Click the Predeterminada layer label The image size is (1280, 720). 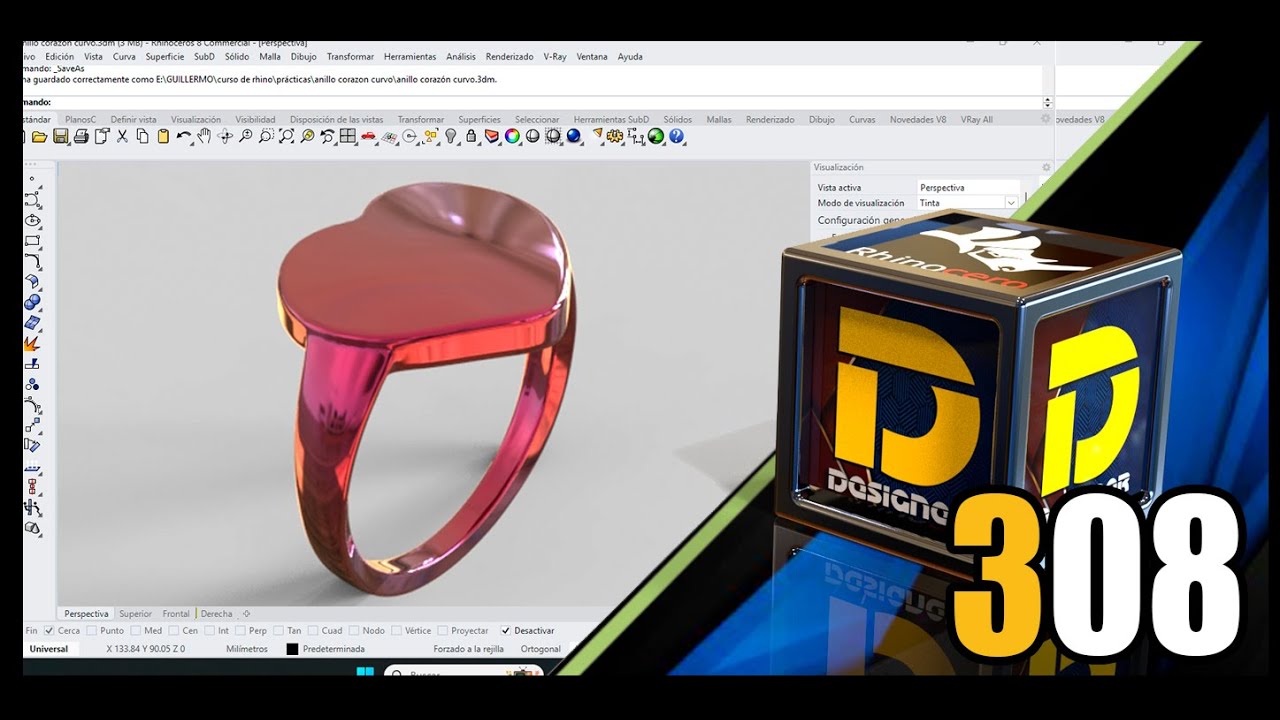(x=334, y=649)
